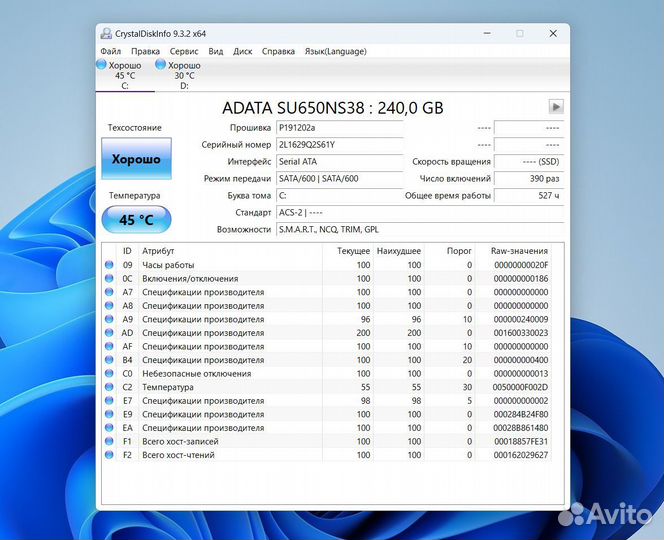Image resolution: width=664 pixels, height=540 pixels.
Task: Click the Хорошо health status button
Action: [x=136, y=159]
